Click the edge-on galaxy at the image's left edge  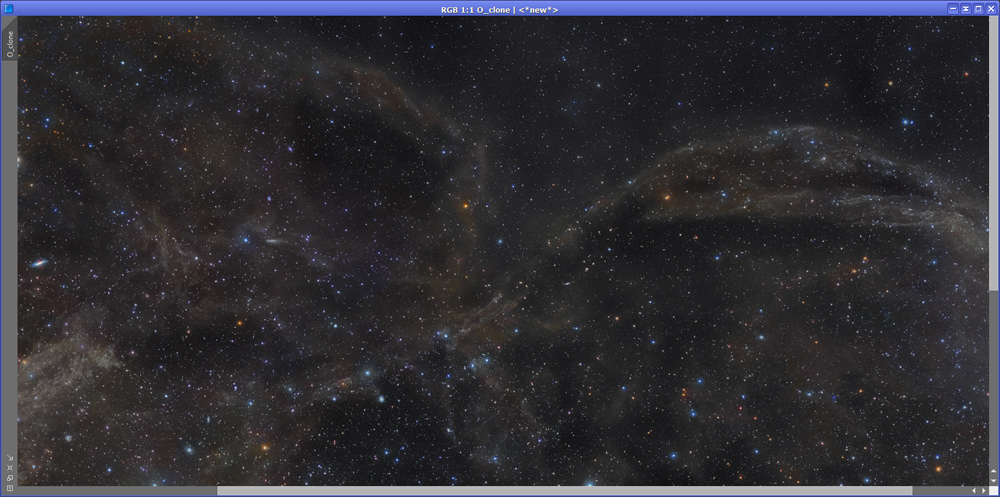(x=39, y=264)
